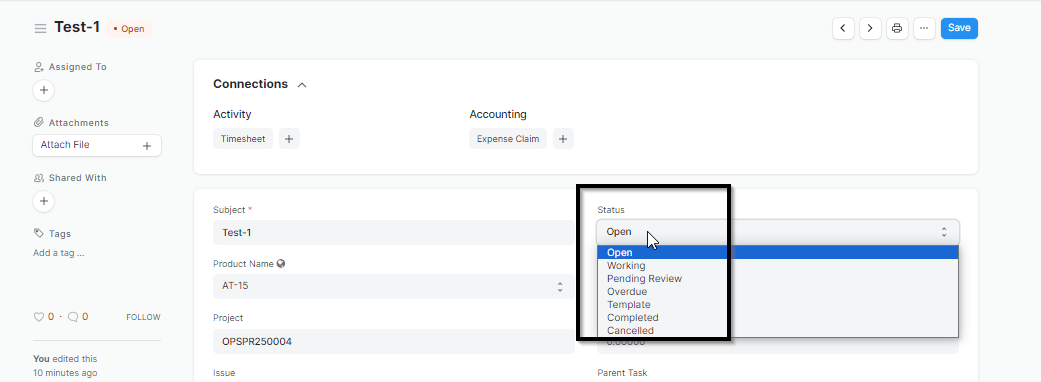The width and height of the screenshot is (1041, 382).
Task: Open the Product Name dropdown
Action: point(393,286)
